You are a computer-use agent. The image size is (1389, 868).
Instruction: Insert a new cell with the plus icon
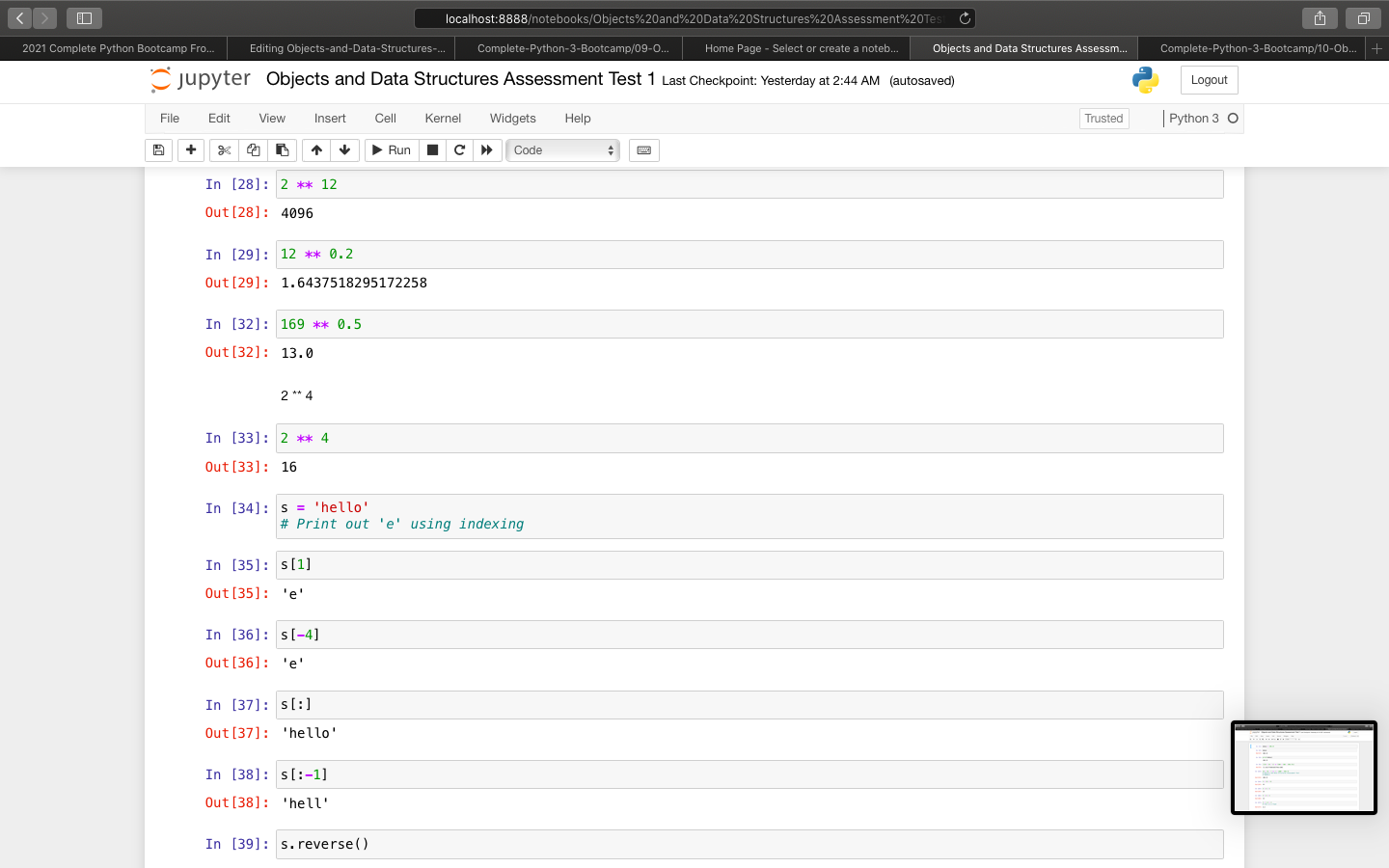tap(190, 149)
